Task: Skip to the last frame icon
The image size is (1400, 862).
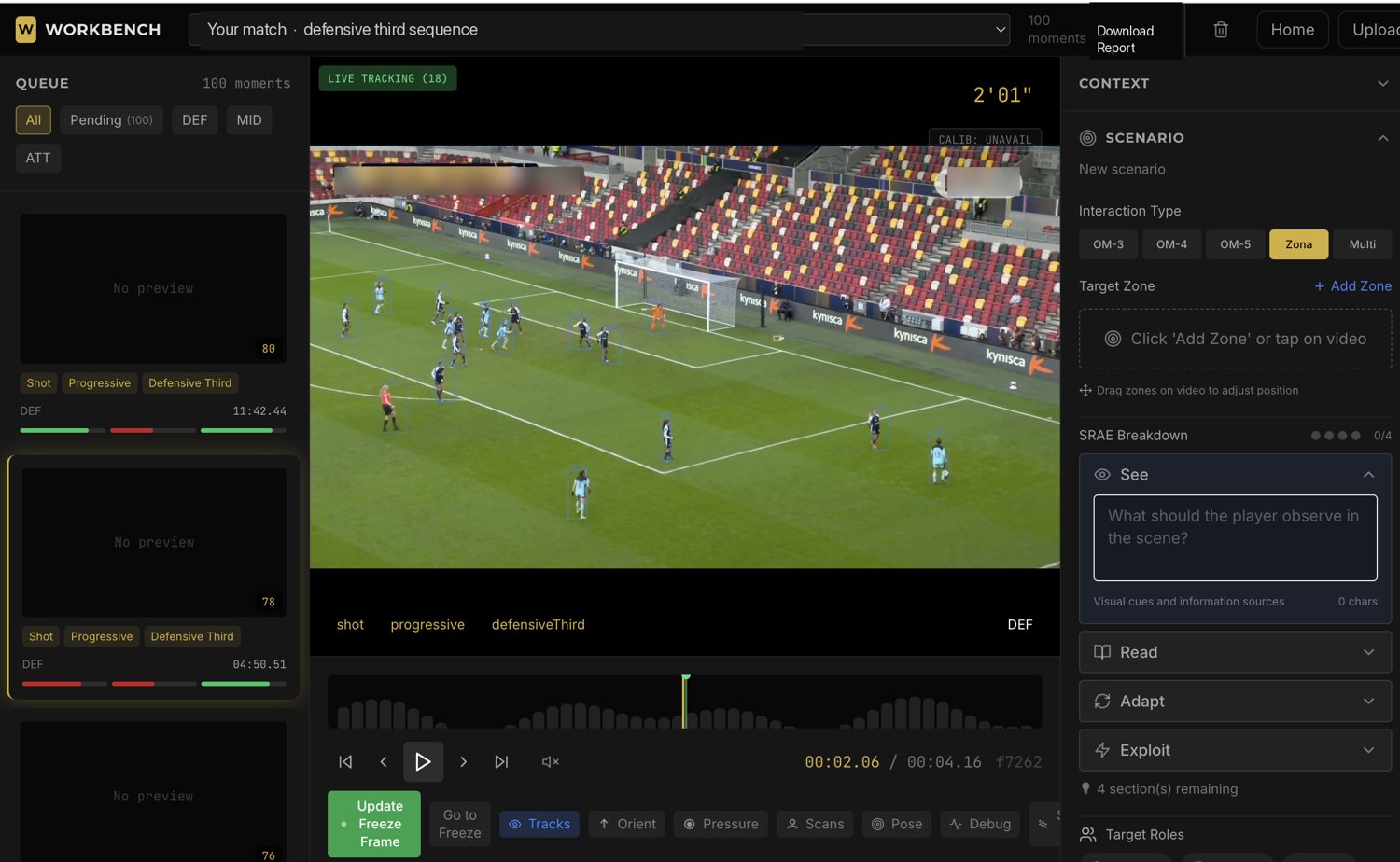Action: coord(501,762)
